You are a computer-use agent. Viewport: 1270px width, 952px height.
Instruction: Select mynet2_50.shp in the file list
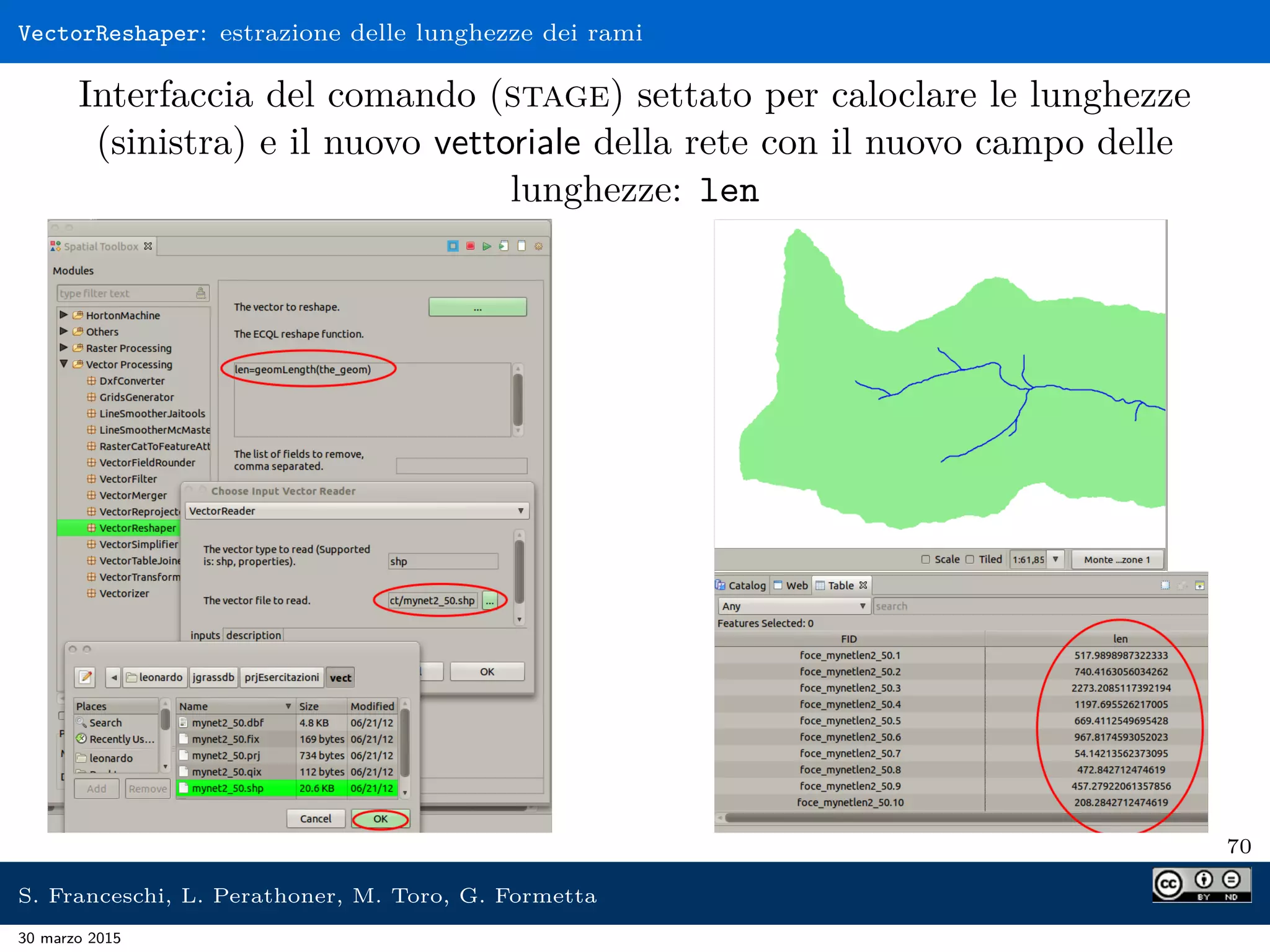click(286, 788)
